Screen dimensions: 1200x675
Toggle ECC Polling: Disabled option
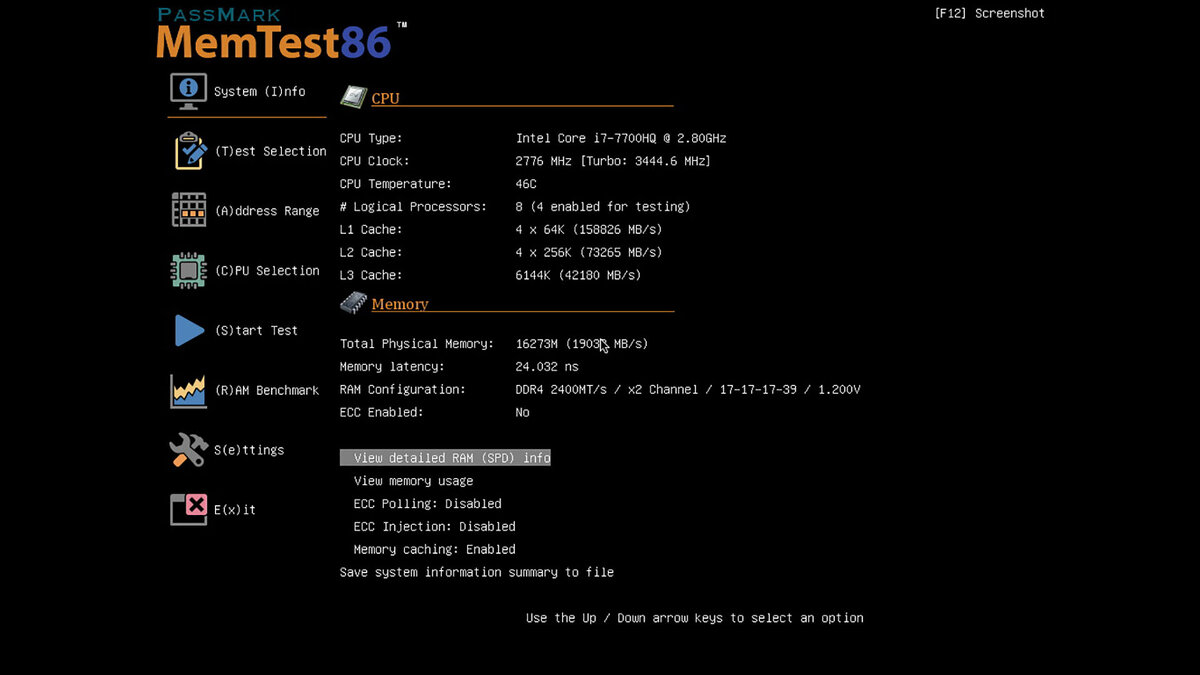427,504
